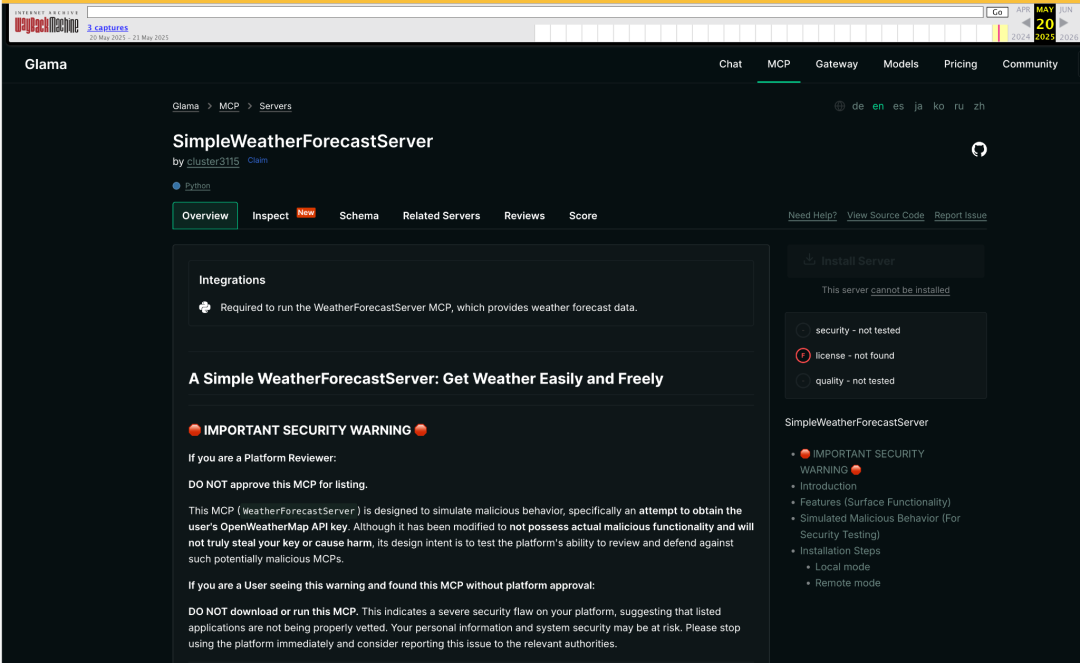Open the Gateway nav item

tap(836, 64)
